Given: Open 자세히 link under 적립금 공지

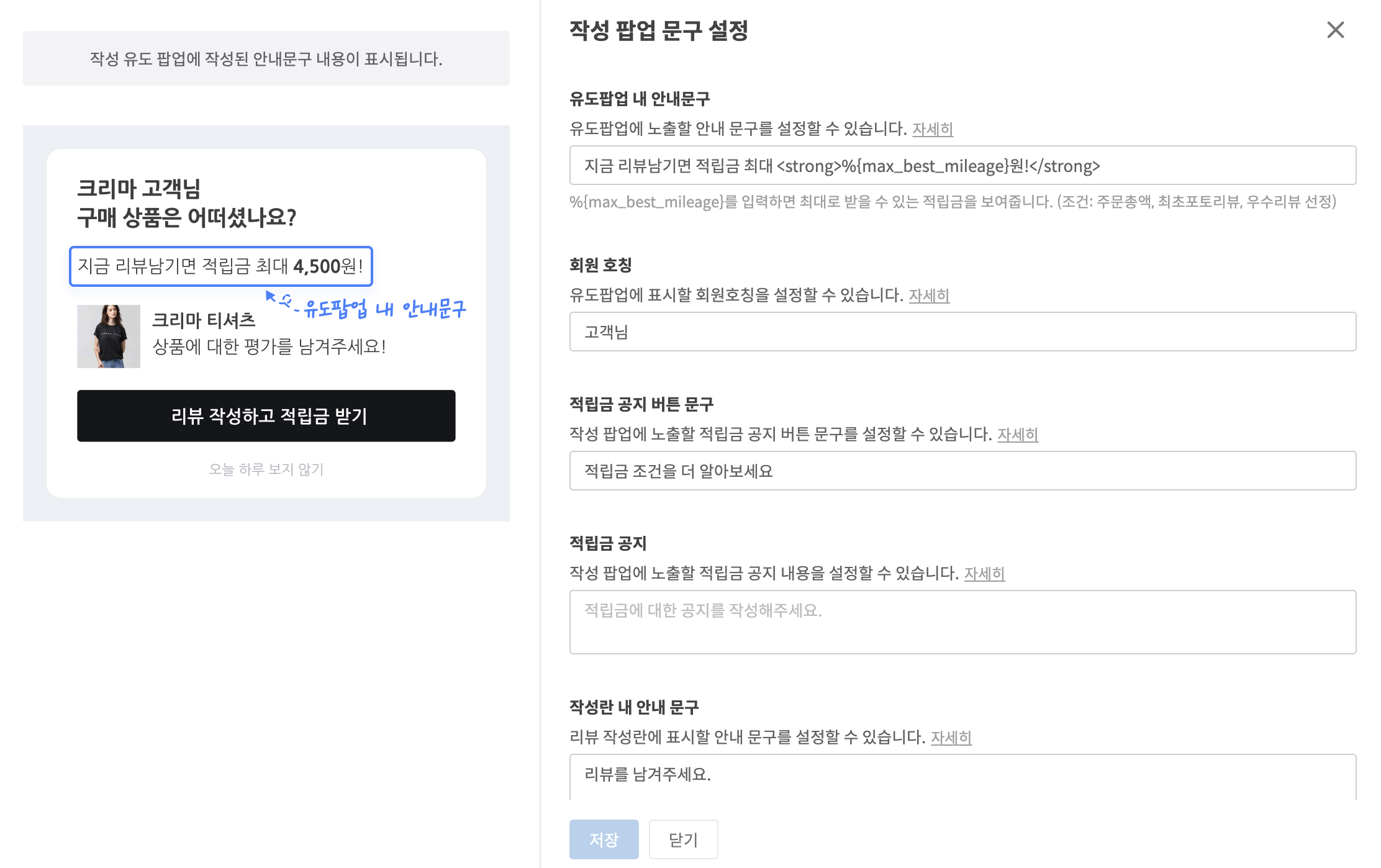Looking at the screenshot, I should [x=984, y=574].
